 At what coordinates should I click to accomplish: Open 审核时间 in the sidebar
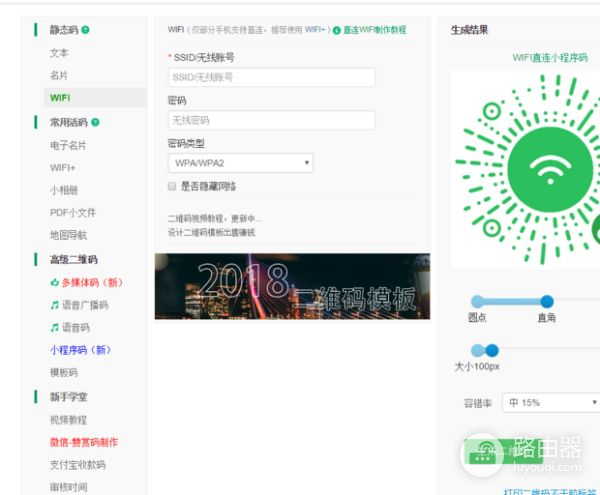coord(68,487)
